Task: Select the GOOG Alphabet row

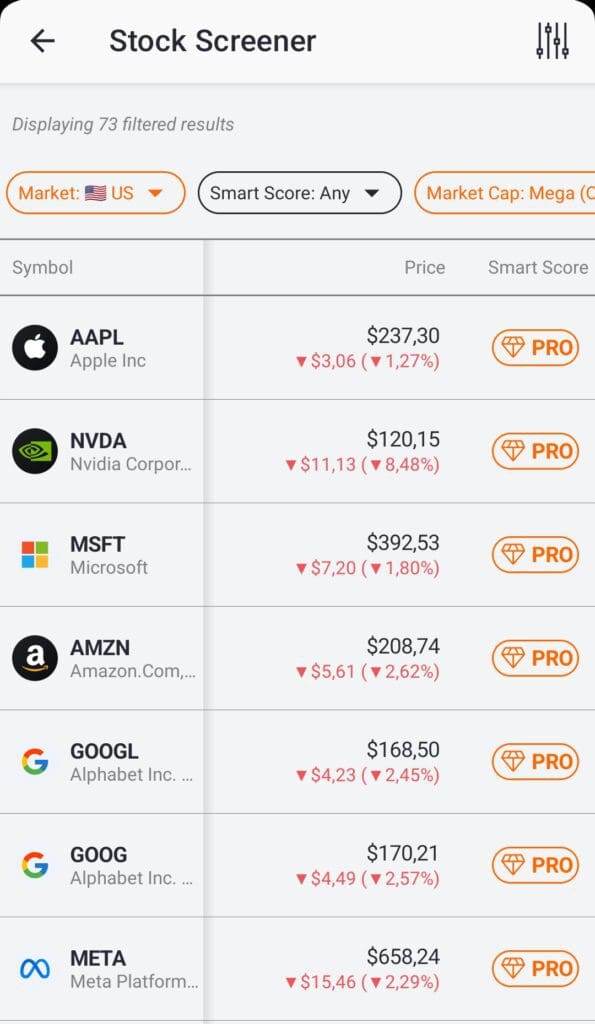Action: point(110,866)
